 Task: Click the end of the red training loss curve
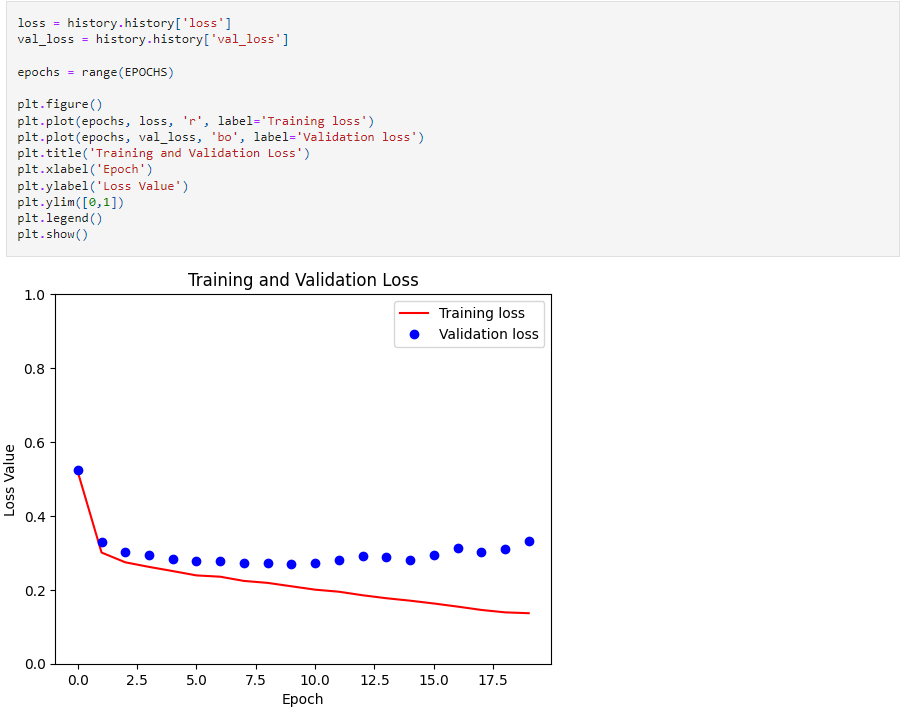(528, 613)
